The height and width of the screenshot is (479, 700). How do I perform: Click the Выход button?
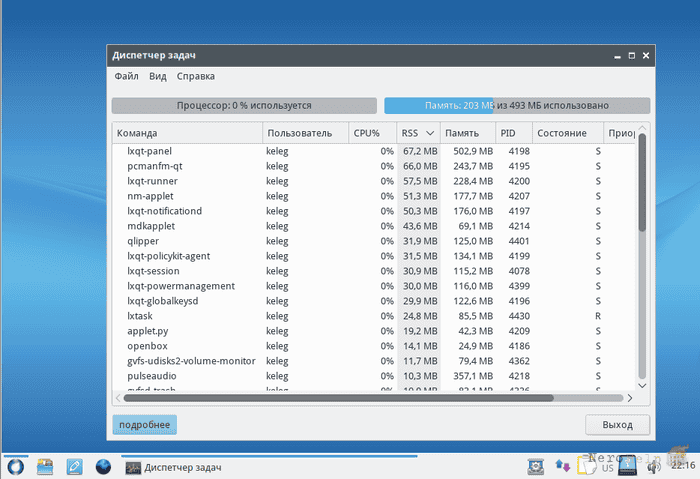(x=617, y=425)
